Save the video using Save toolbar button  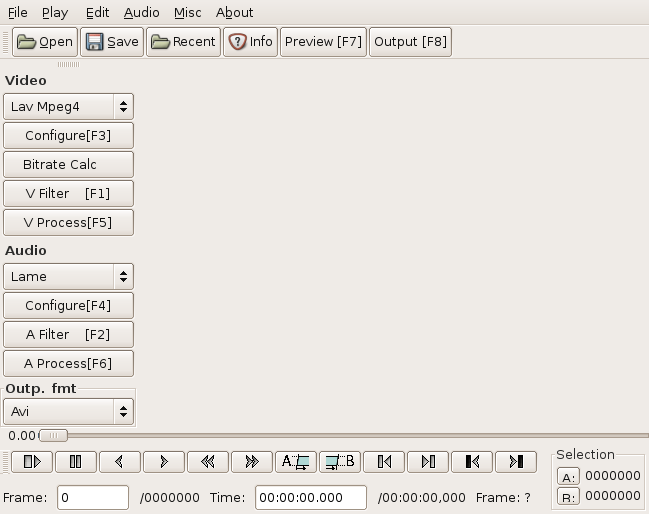click(112, 42)
